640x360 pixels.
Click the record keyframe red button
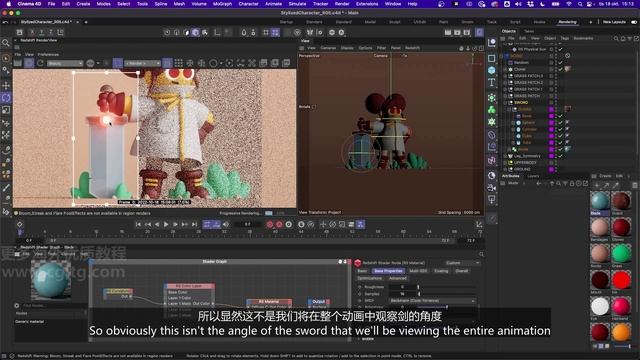pos(269,224)
